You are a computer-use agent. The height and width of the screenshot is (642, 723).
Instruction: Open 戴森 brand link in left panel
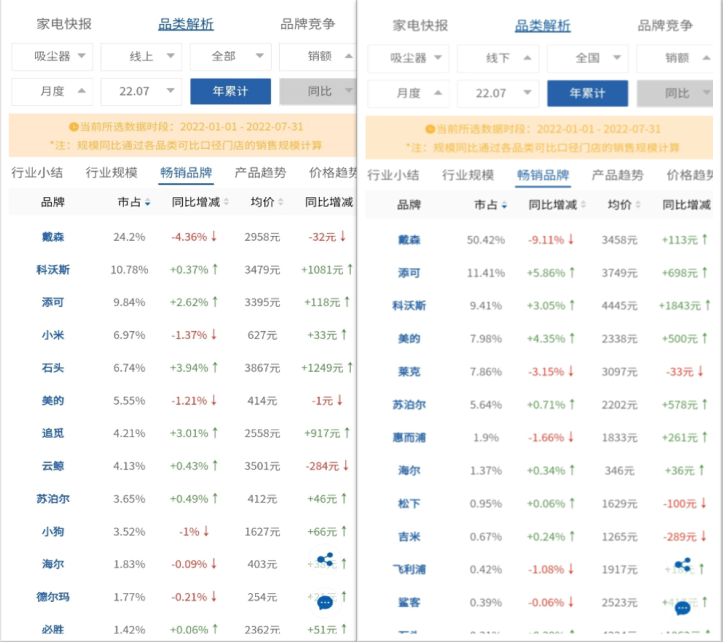point(53,237)
